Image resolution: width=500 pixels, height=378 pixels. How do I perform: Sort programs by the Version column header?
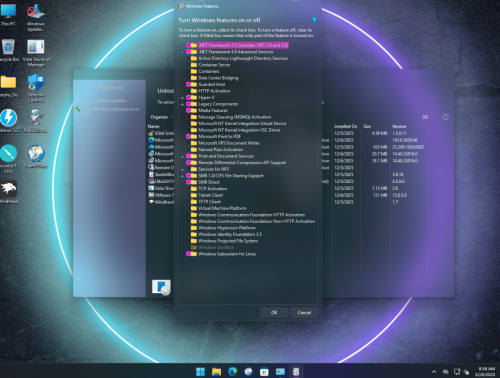point(399,126)
